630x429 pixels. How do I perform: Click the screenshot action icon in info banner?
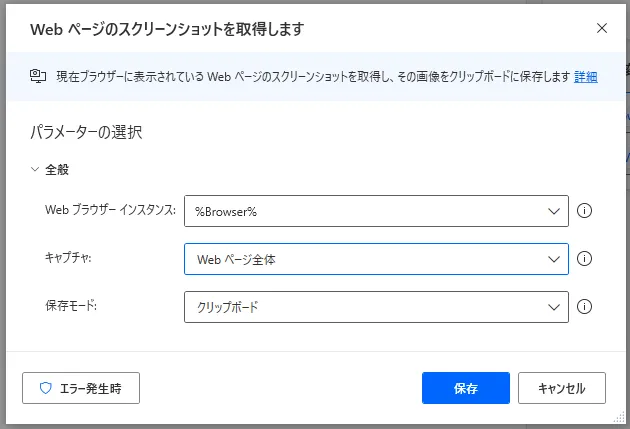[38, 76]
